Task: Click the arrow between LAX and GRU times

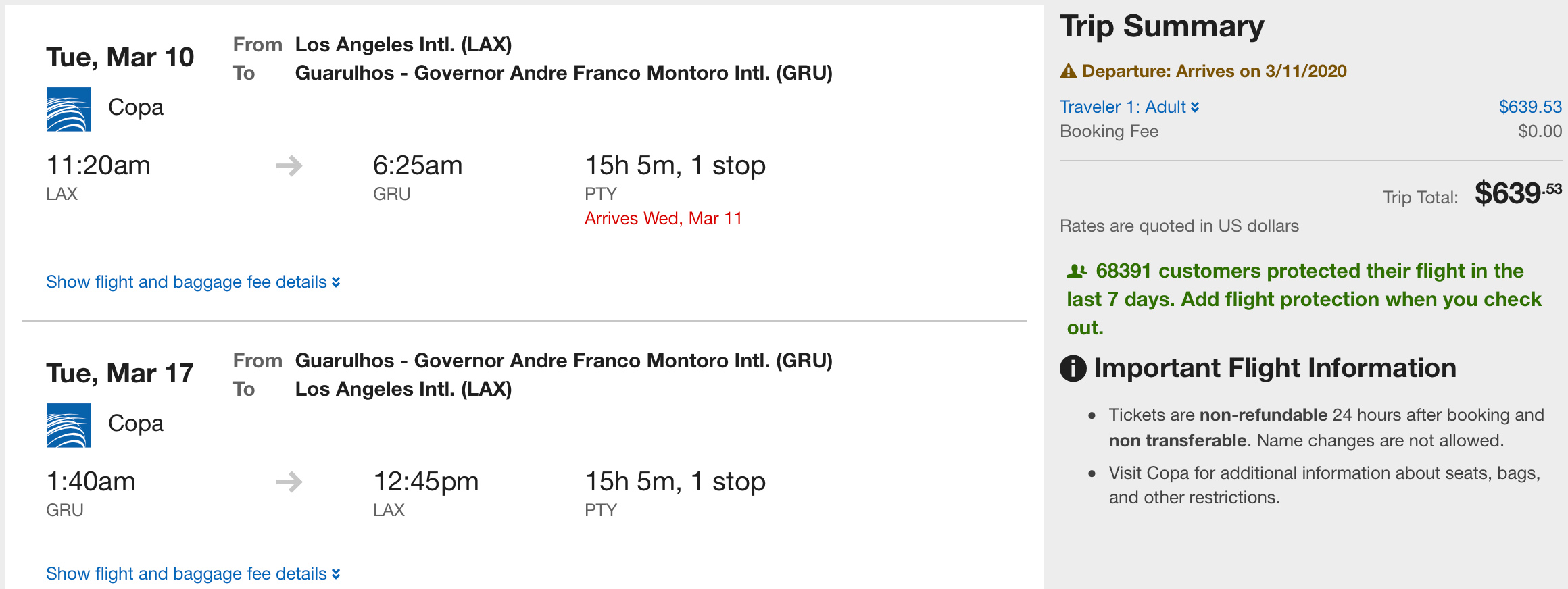Action: (289, 166)
